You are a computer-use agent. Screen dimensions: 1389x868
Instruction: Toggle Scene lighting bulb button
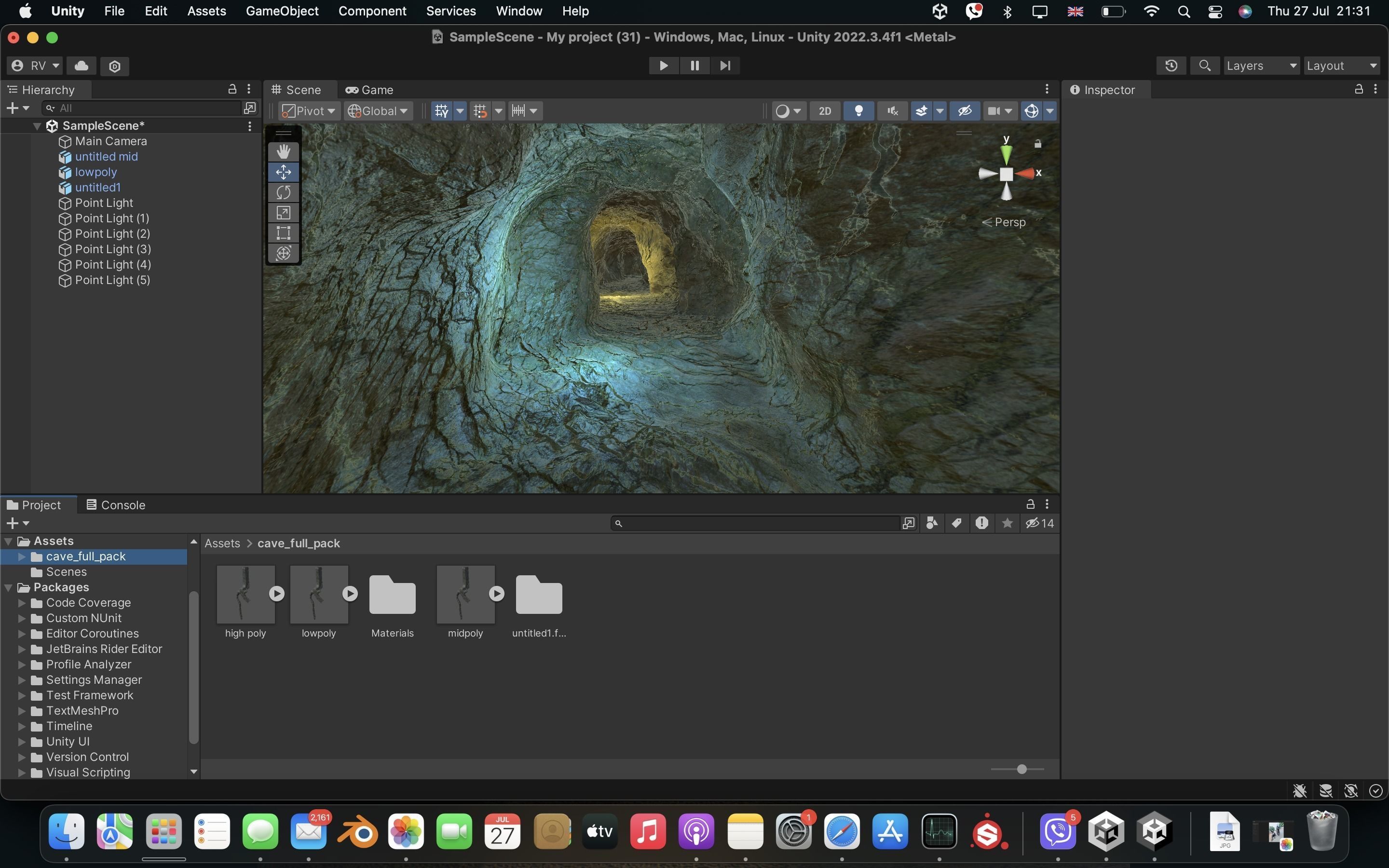click(858, 111)
